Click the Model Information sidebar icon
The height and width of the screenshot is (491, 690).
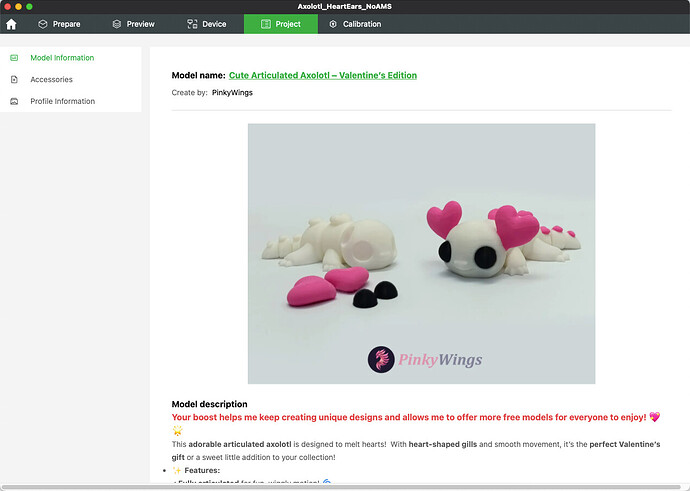pyautogui.click(x=14, y=58)
